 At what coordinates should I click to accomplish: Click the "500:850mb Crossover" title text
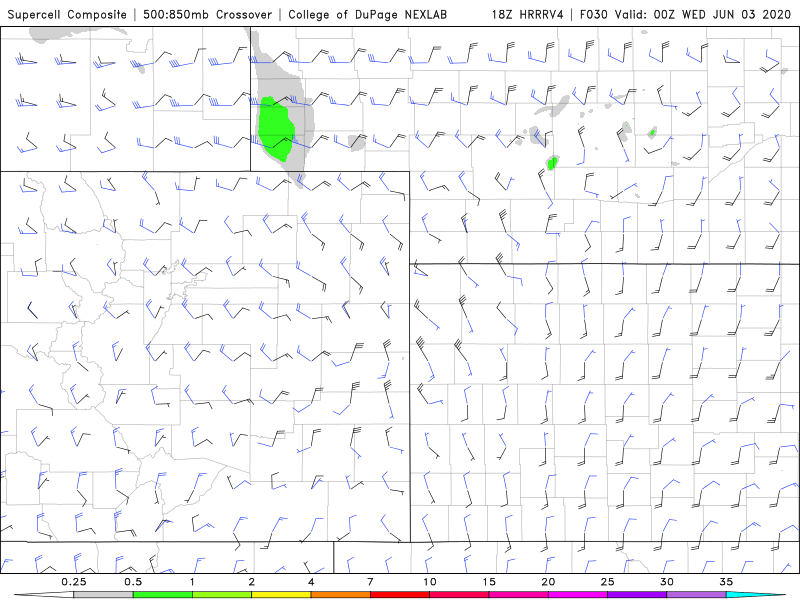(208, 15)
